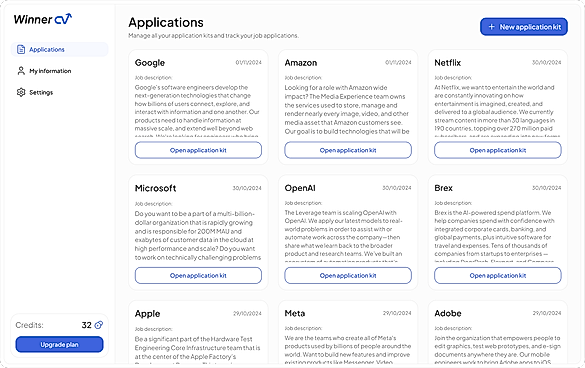Open application kit for Google
This screenshot has width=585, height=368.
[x=198, y=150]
